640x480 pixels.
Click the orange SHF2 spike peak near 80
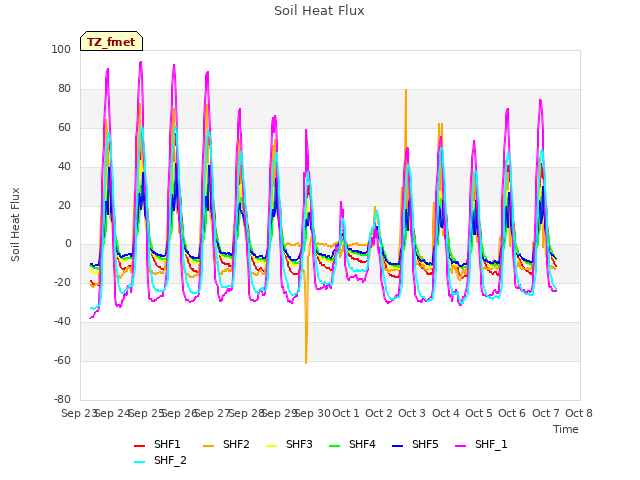(x=406, y=90)
